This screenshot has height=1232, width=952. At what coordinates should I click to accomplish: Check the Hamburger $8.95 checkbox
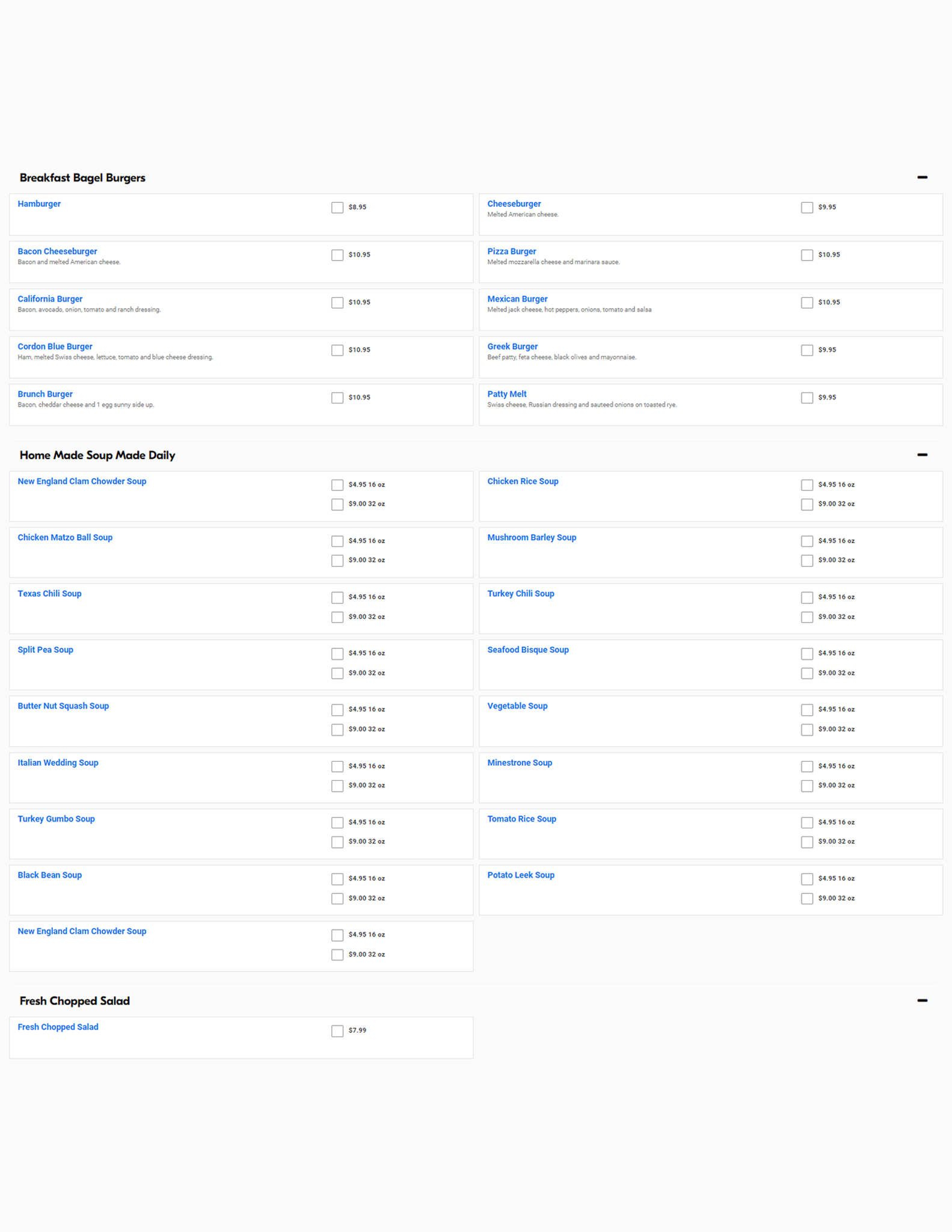(337, 208)
